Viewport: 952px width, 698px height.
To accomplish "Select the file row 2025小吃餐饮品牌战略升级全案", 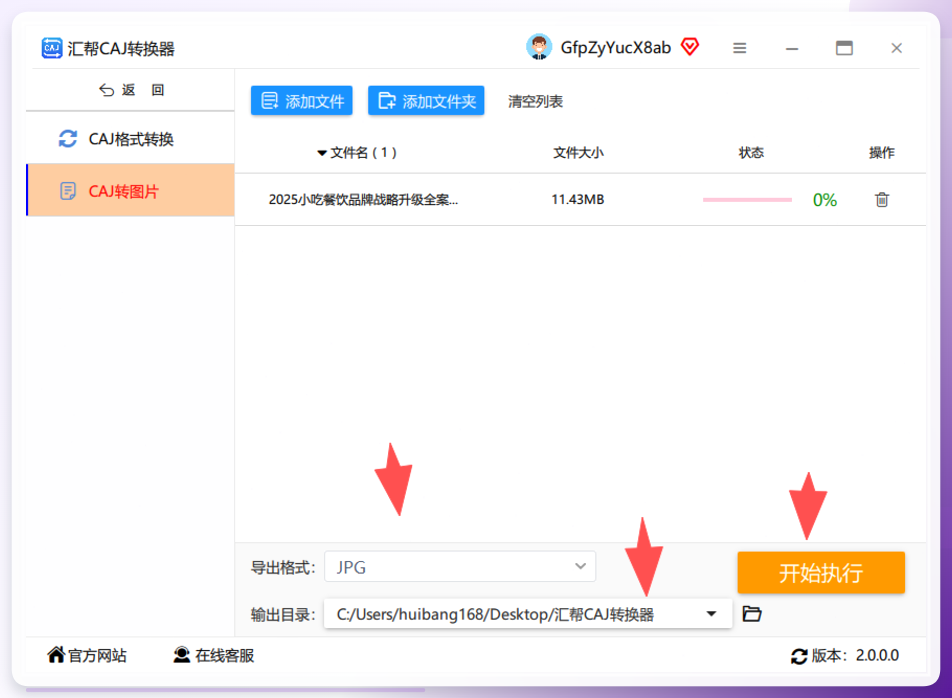I will 580,199.
